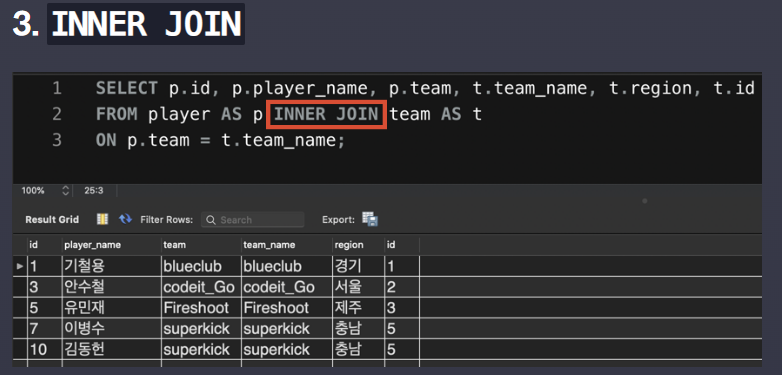The image size is (782, 375).
Task: Click the FROM keyword in the query
Action: pyautogui.click(x=117, y=114)
